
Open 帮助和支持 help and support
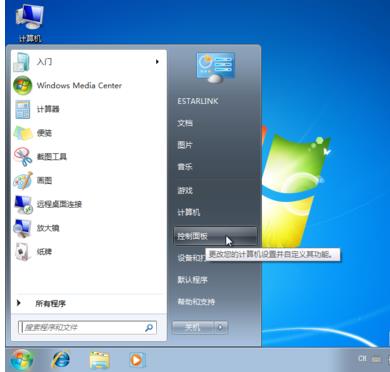tap(196, 302)
